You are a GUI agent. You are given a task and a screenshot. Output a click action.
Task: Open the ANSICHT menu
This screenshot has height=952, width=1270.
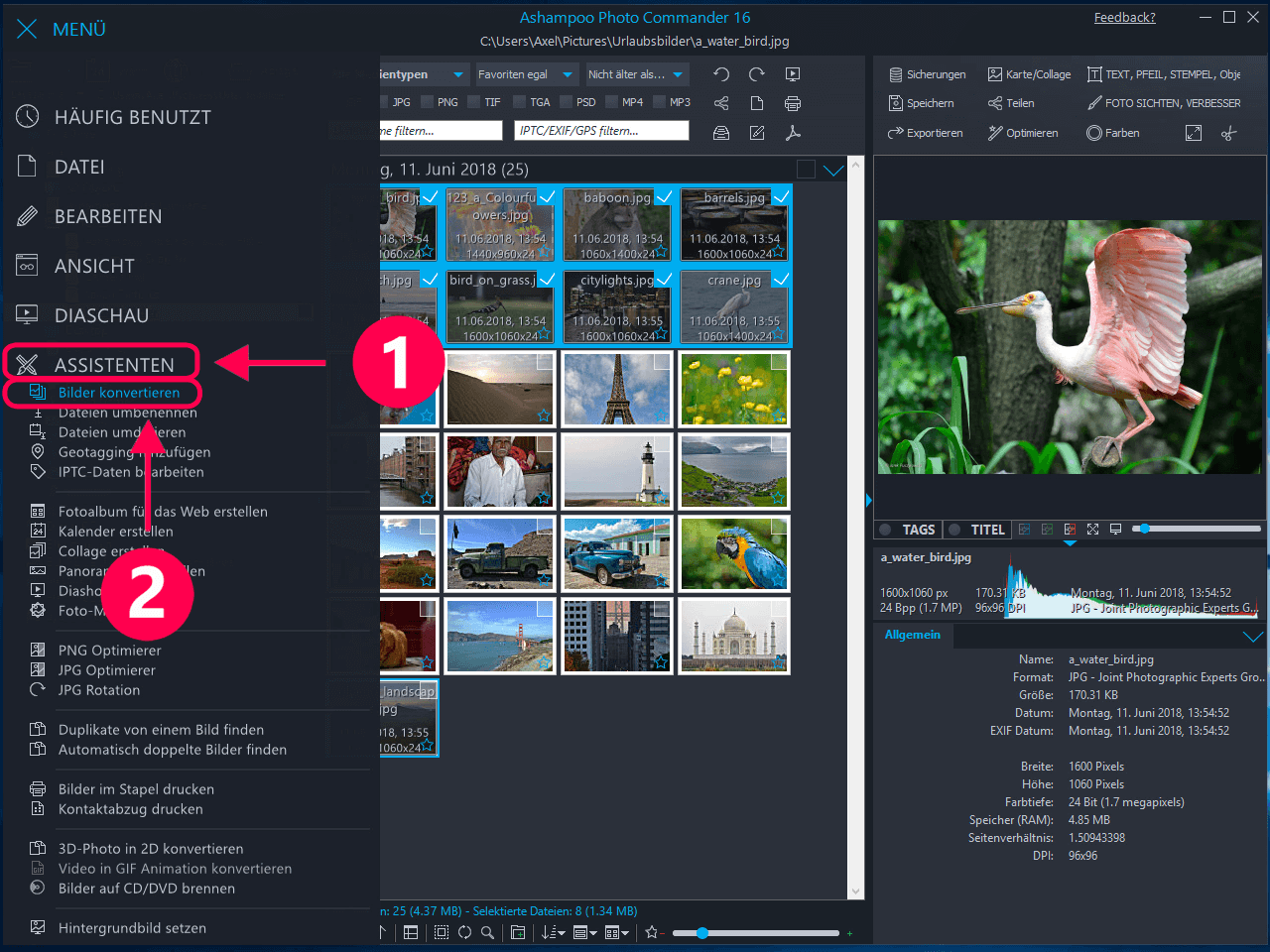94,266
